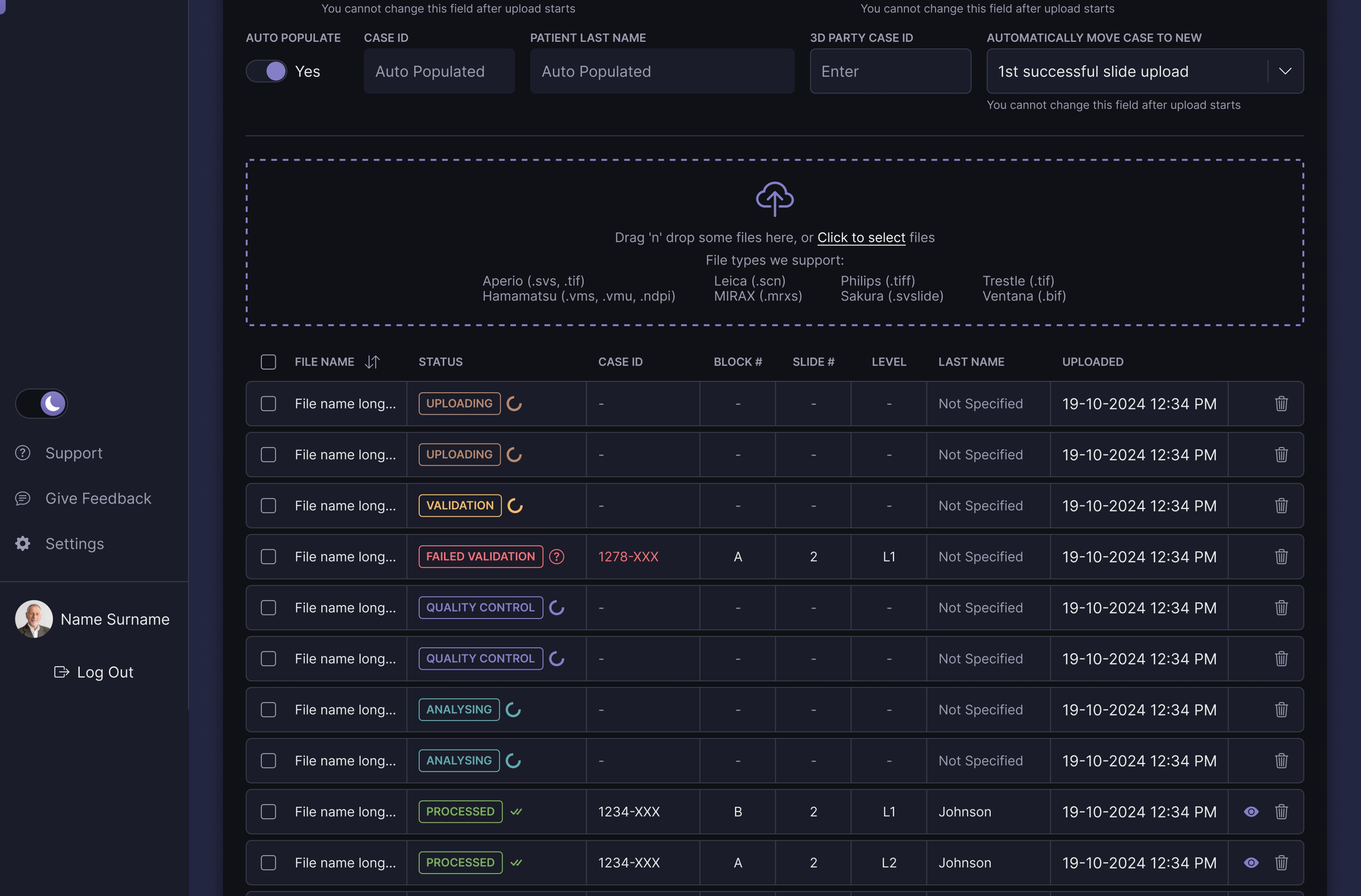Delete the first UPLOADING file row

coord(1281,403)
